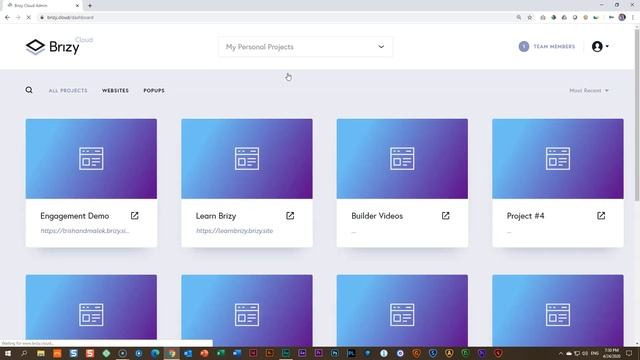Open the Team Members link
Image resolution: width=640 pixels, height=360 pixels.
[x=554, y=47]
